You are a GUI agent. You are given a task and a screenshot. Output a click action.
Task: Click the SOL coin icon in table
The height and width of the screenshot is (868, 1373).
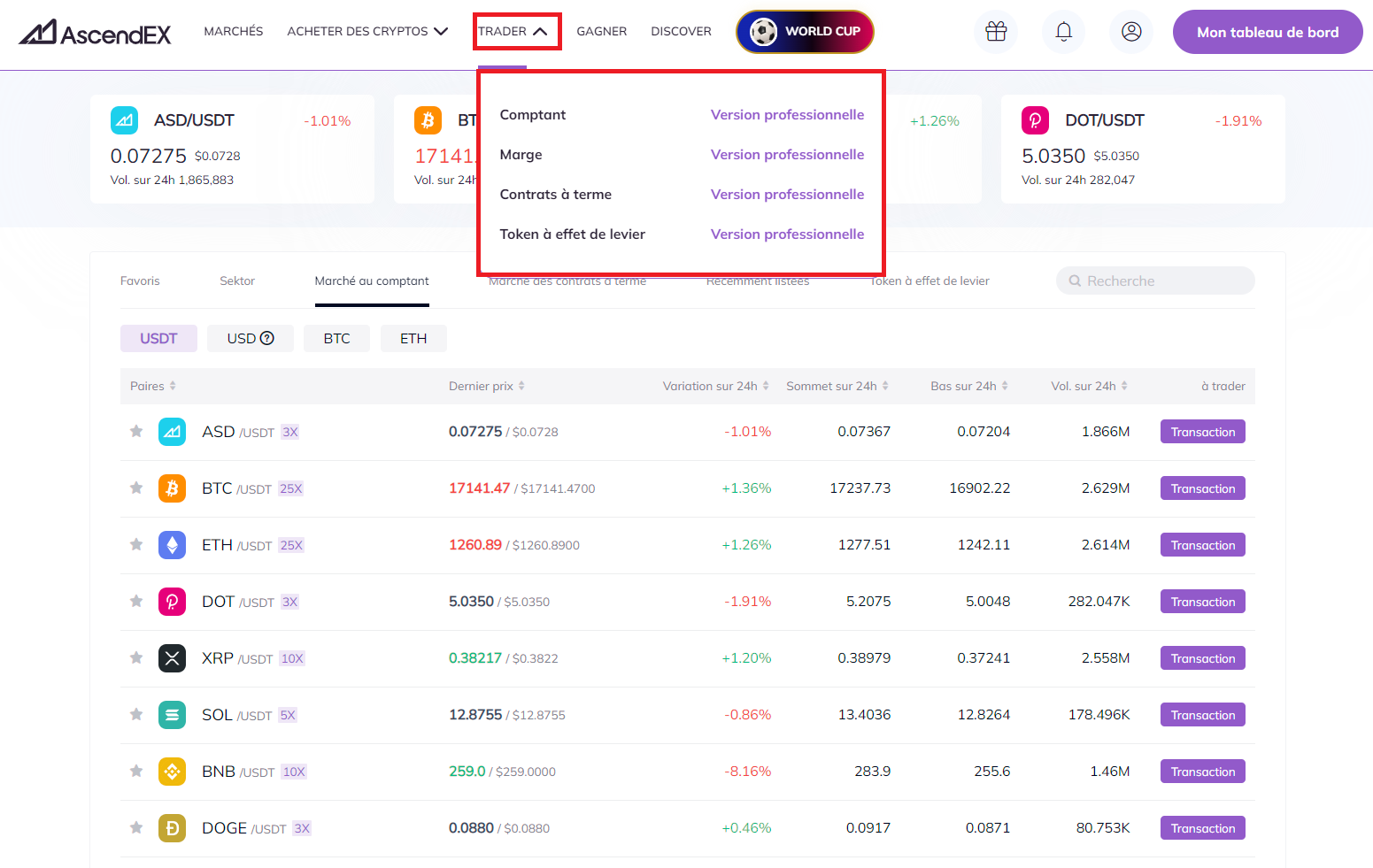(x=172, y=715)
